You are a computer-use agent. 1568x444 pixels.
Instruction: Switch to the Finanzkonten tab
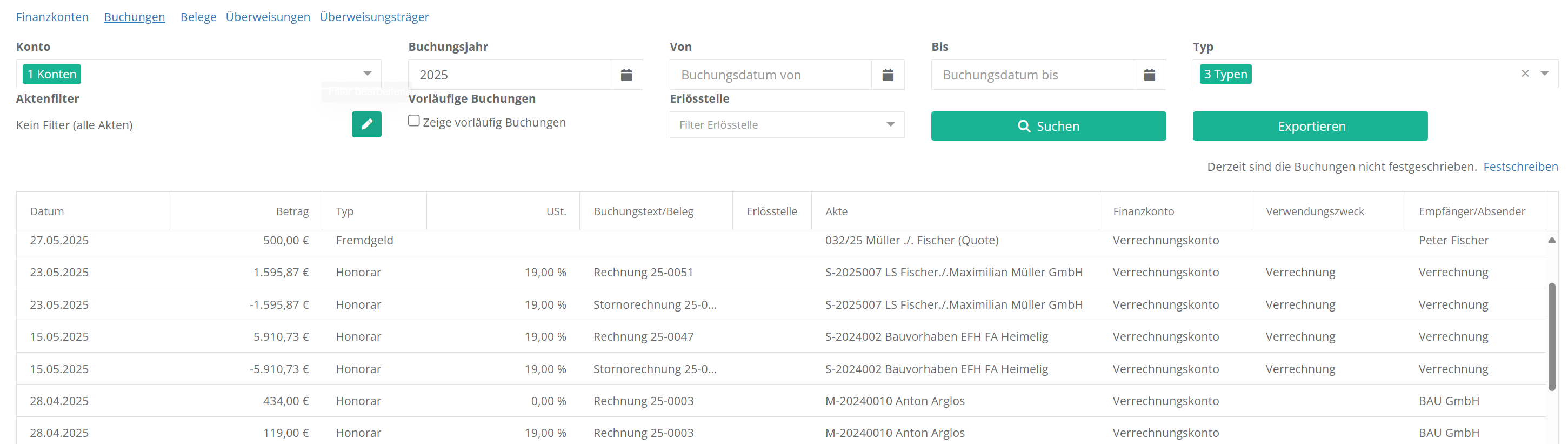click(52, 17)
